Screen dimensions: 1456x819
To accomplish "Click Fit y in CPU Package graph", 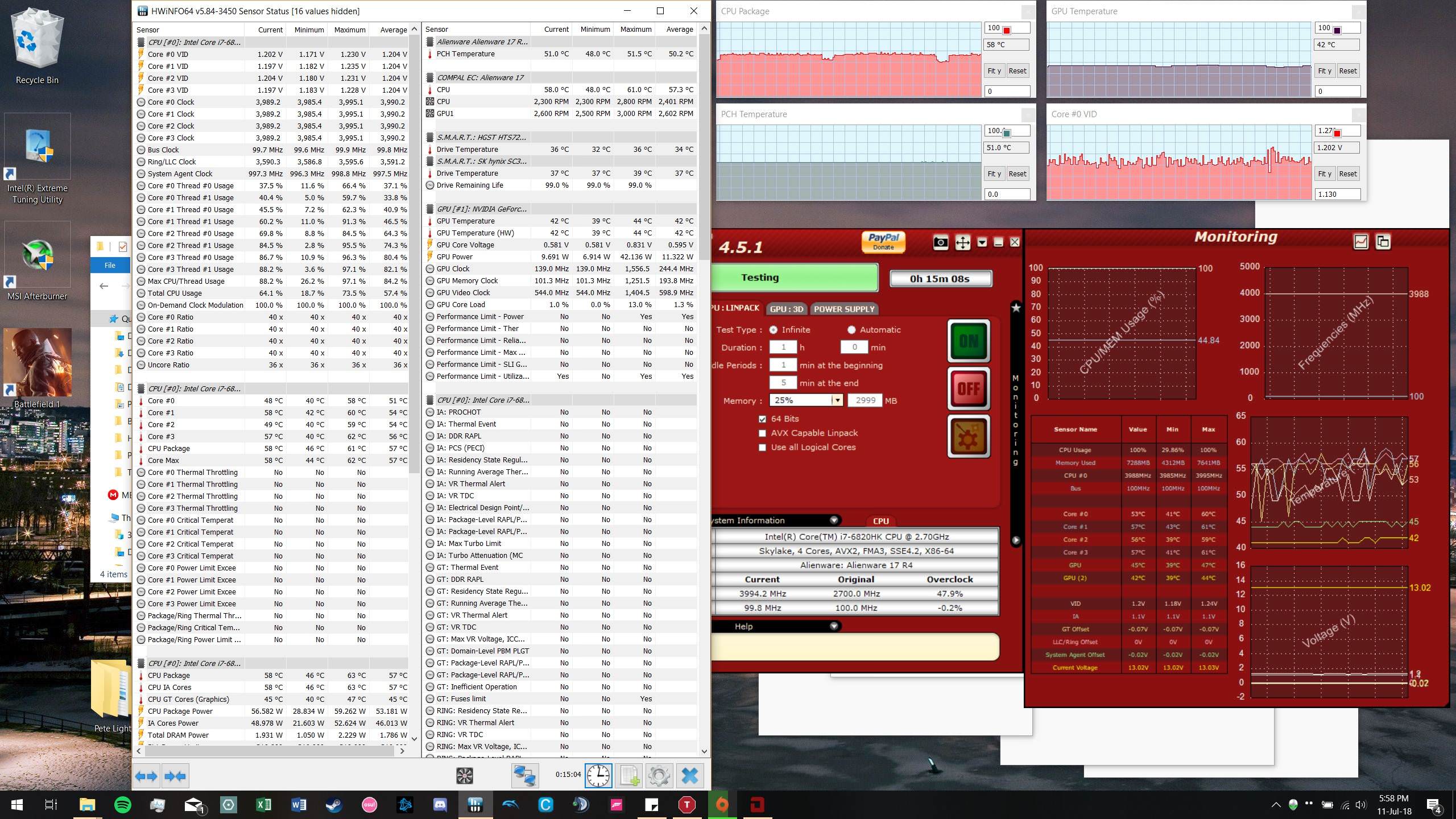I will (994, 71).
